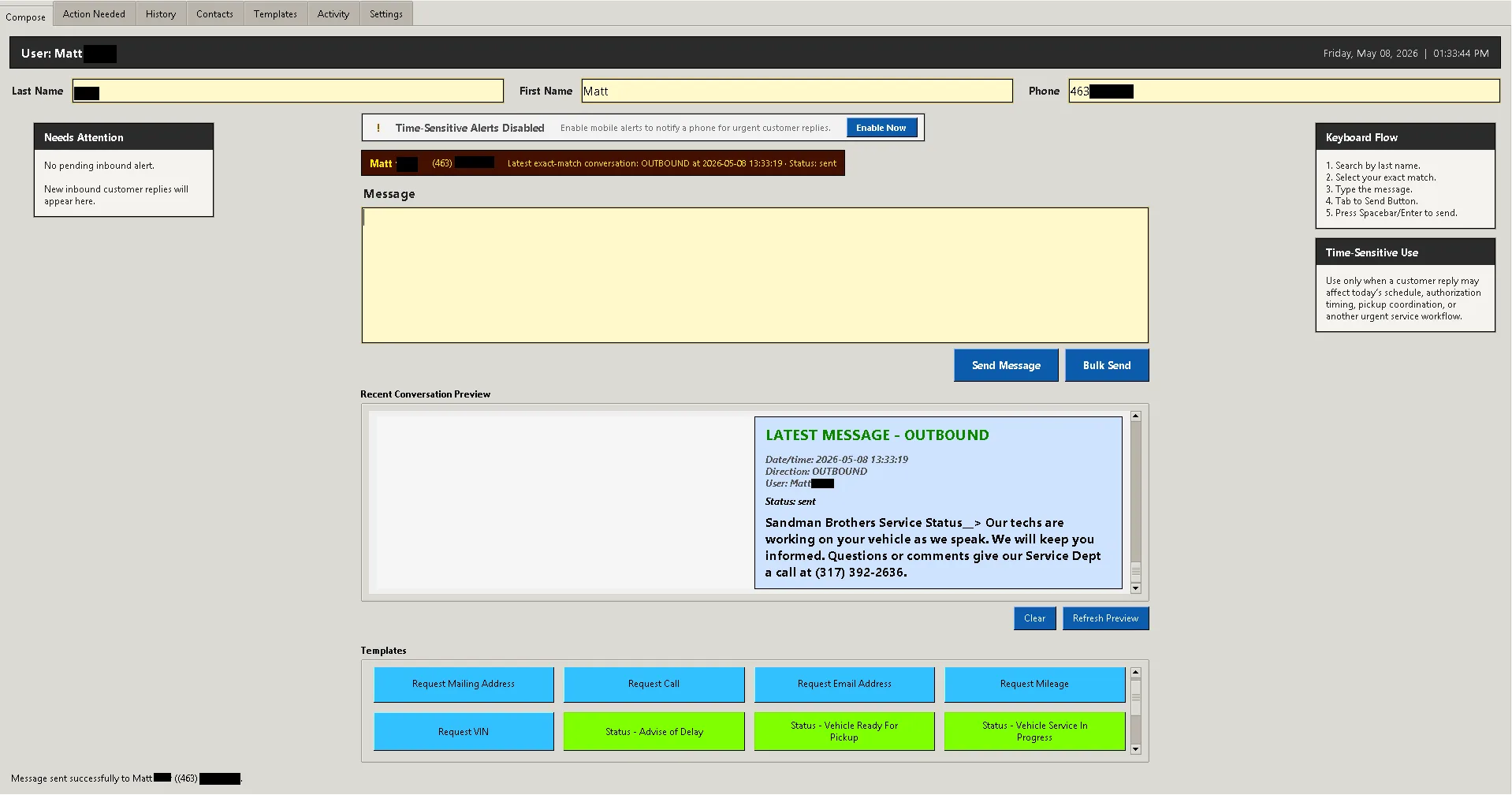Viewport: 1512px width, 795px height.
Task: Open the Action Needed tab
Action: [x=94, y=14]
